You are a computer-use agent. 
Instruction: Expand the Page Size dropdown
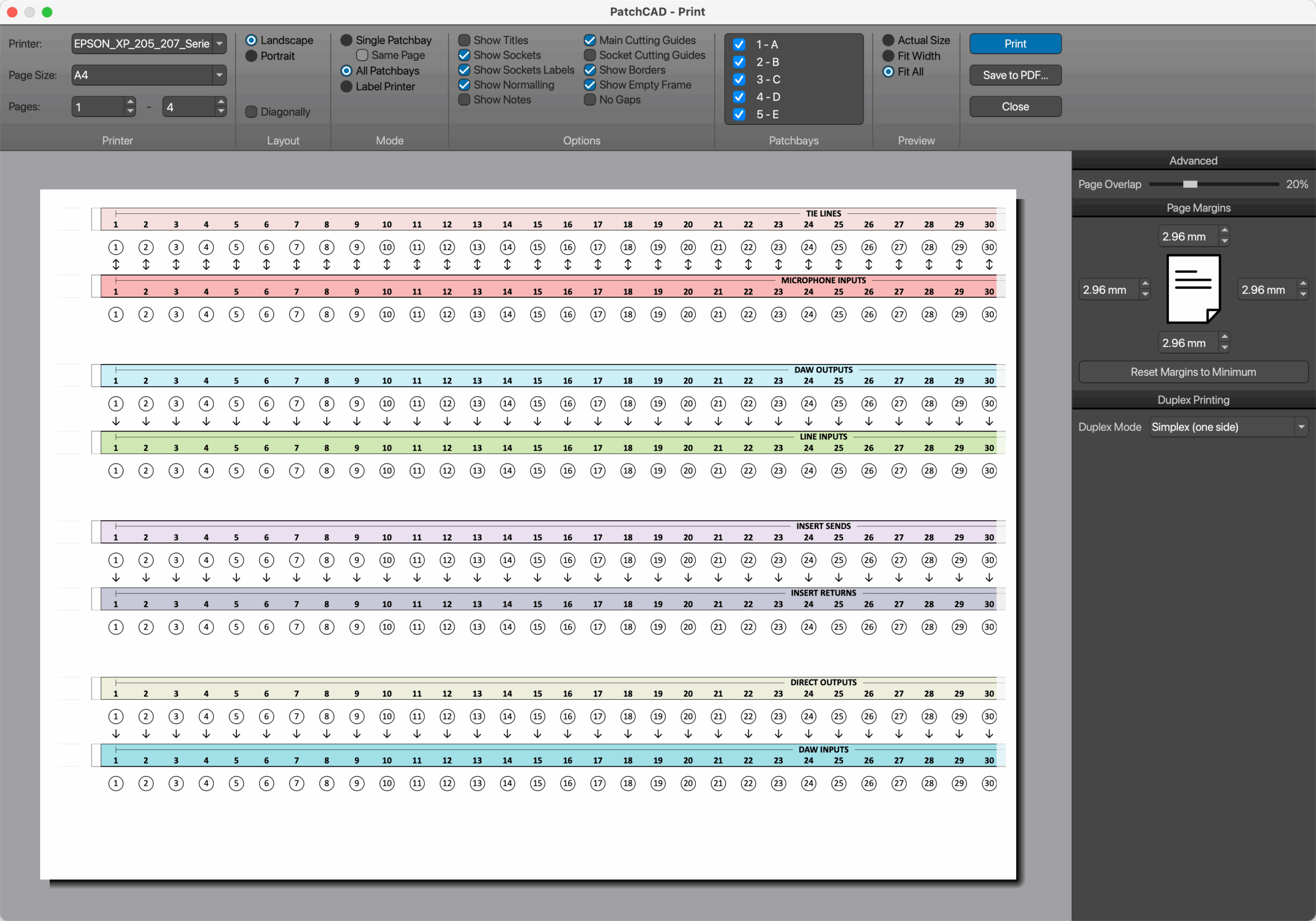point(220,75)
